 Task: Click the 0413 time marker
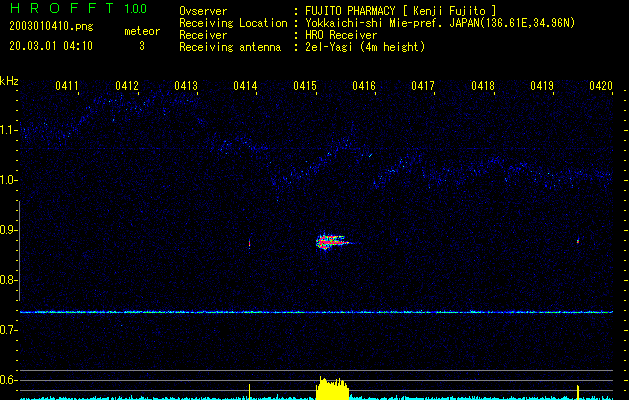(x=186, y=86)
